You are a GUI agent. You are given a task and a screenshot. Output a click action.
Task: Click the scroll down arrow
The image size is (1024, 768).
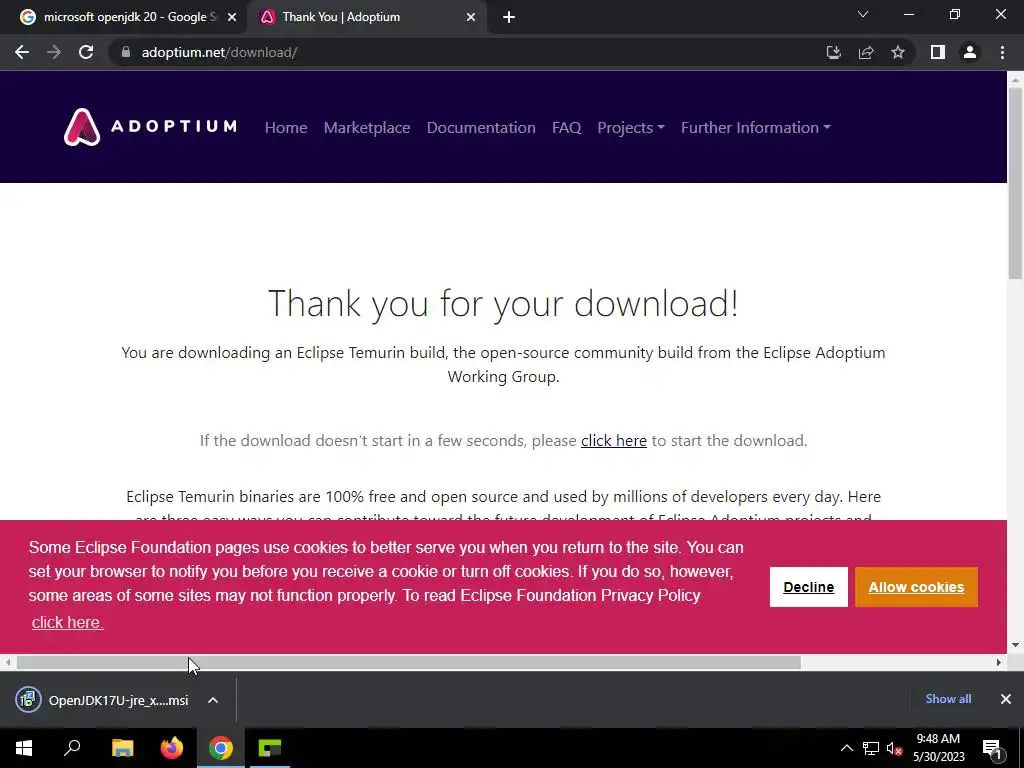pos(1015,645)
